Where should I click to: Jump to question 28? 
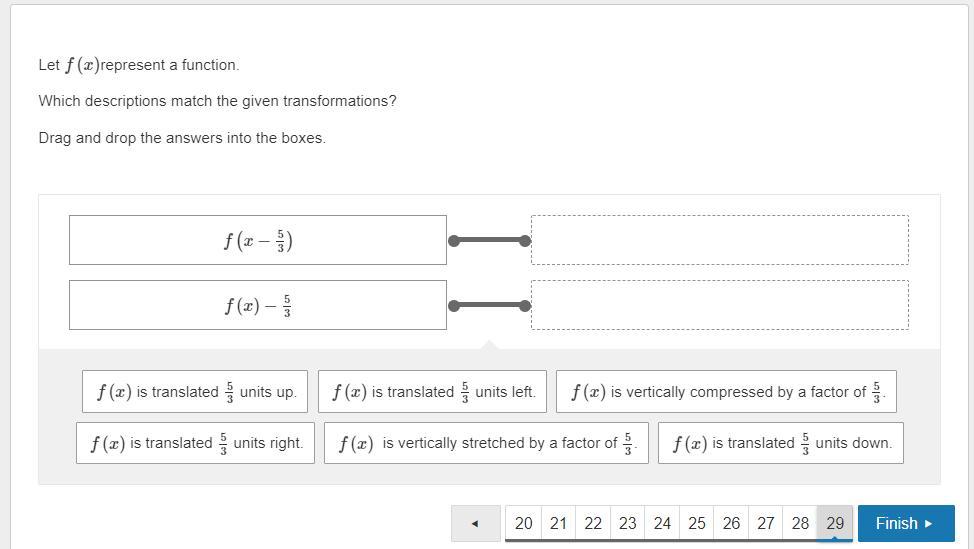click(x=800, y=523)
